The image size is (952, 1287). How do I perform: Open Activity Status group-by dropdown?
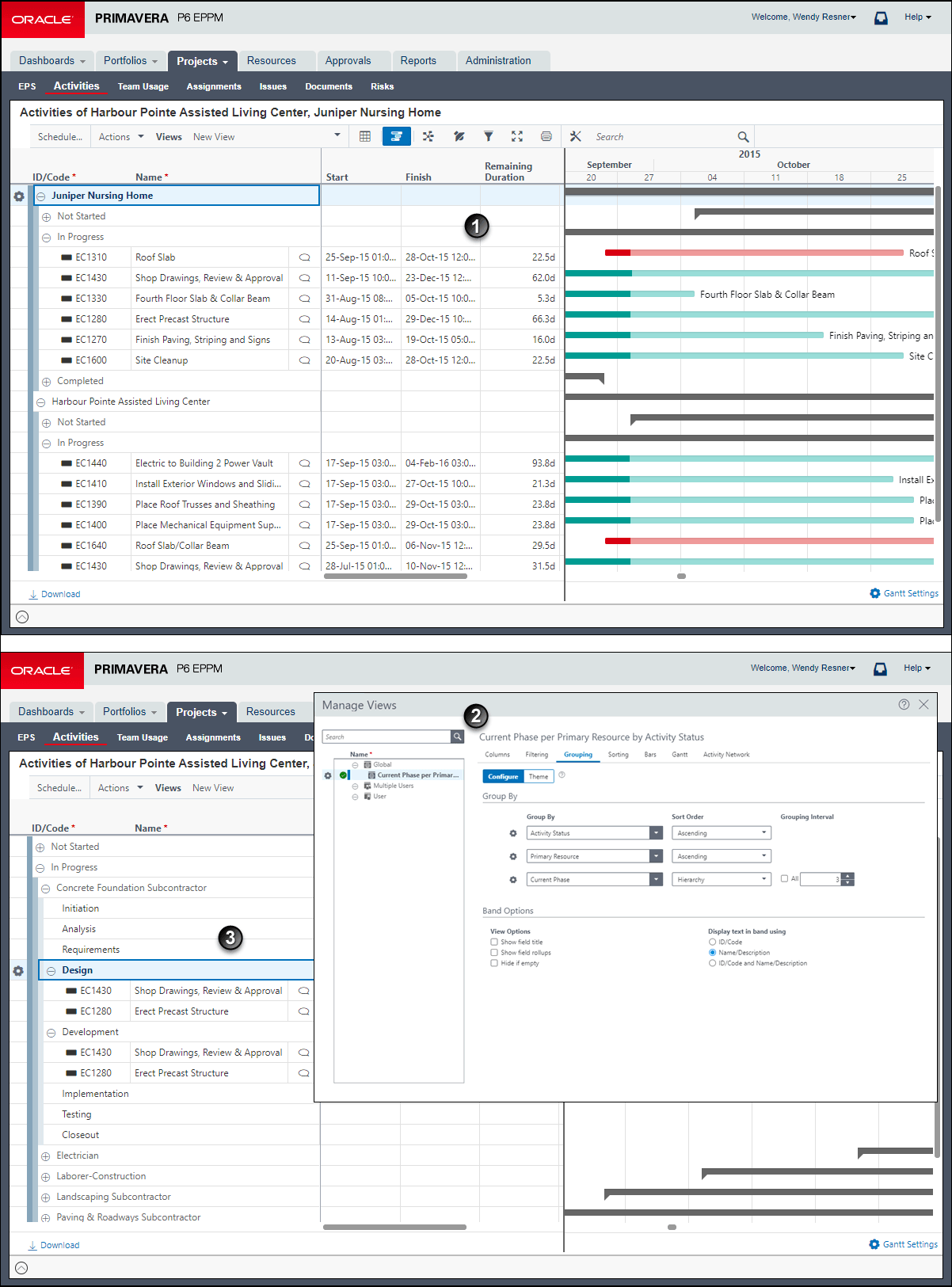[656, 833]
